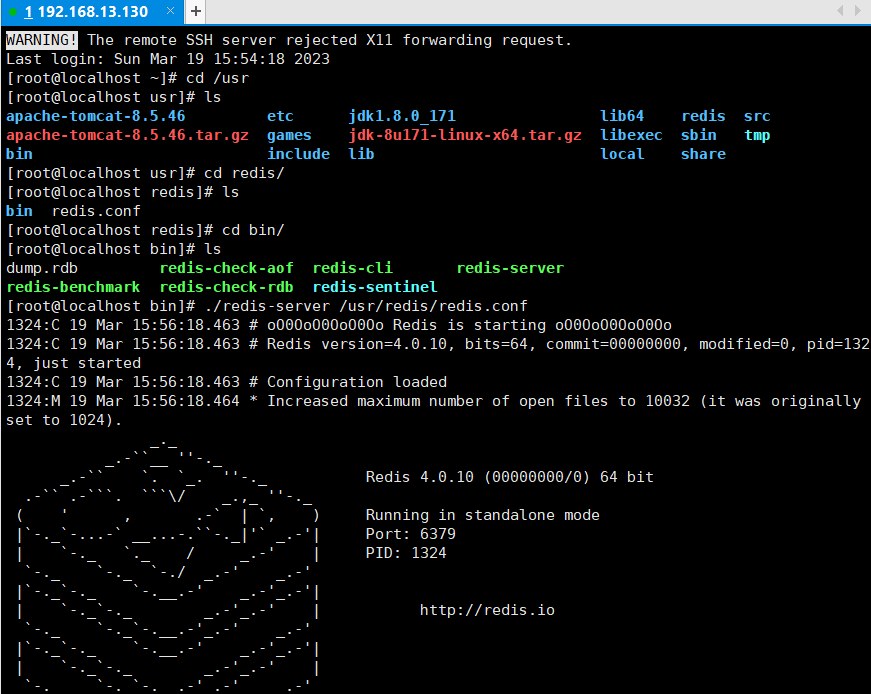Click the tab scroll right arrow
Screen dimensions: 871x694
point(858,11)
